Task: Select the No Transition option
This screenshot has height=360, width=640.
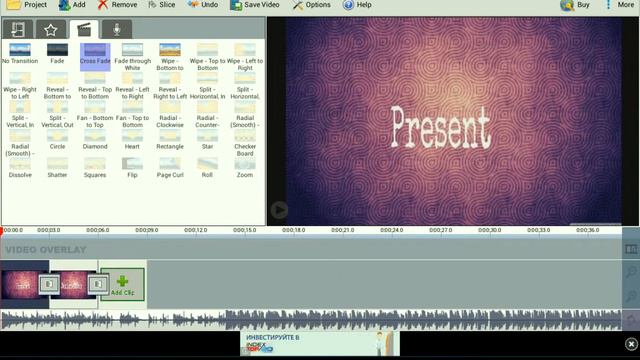Action: tap(20, 54)
